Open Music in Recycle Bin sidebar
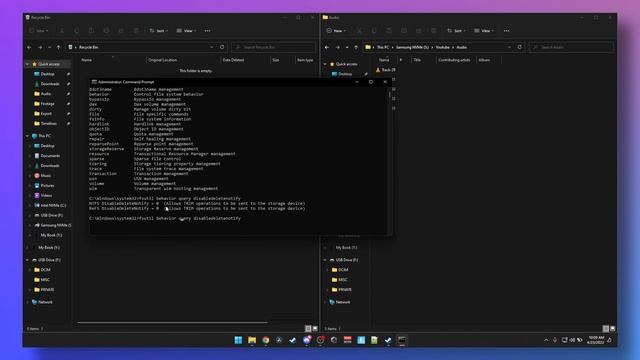The height and width of the screenshot is (360, 640). click(x=46, y=176)
